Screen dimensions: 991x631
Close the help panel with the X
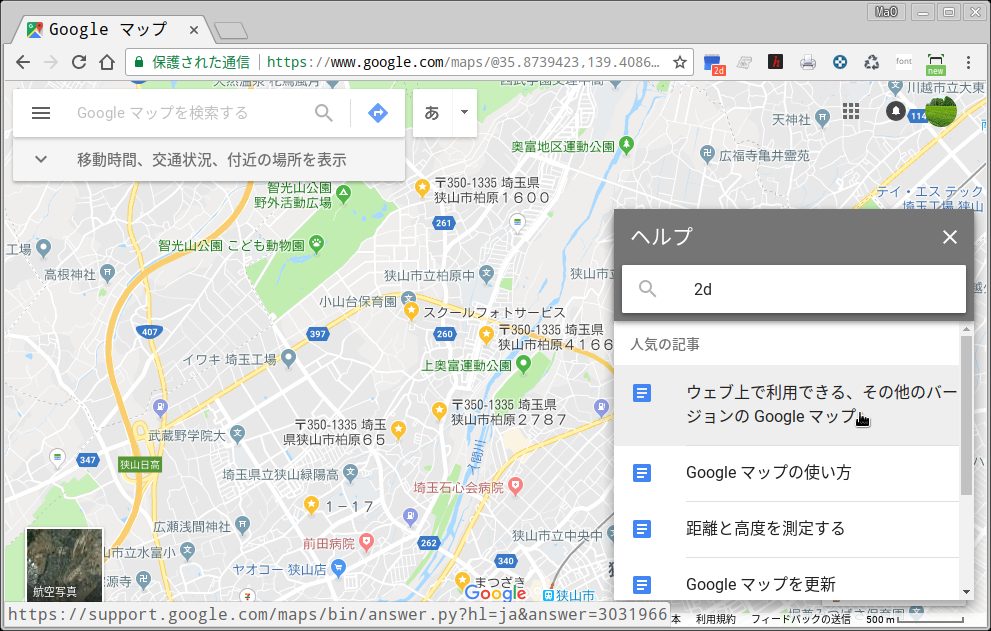pos(950,237)
